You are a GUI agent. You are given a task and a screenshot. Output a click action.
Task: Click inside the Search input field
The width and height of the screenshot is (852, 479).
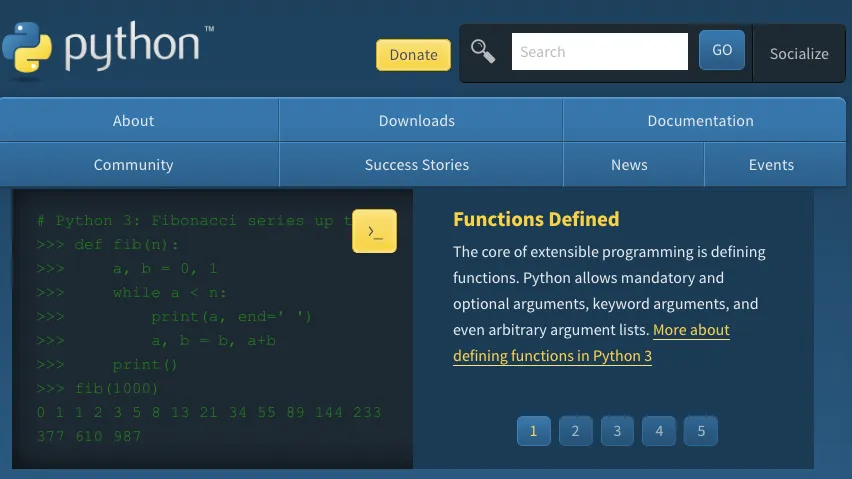[x=599, y=52]
